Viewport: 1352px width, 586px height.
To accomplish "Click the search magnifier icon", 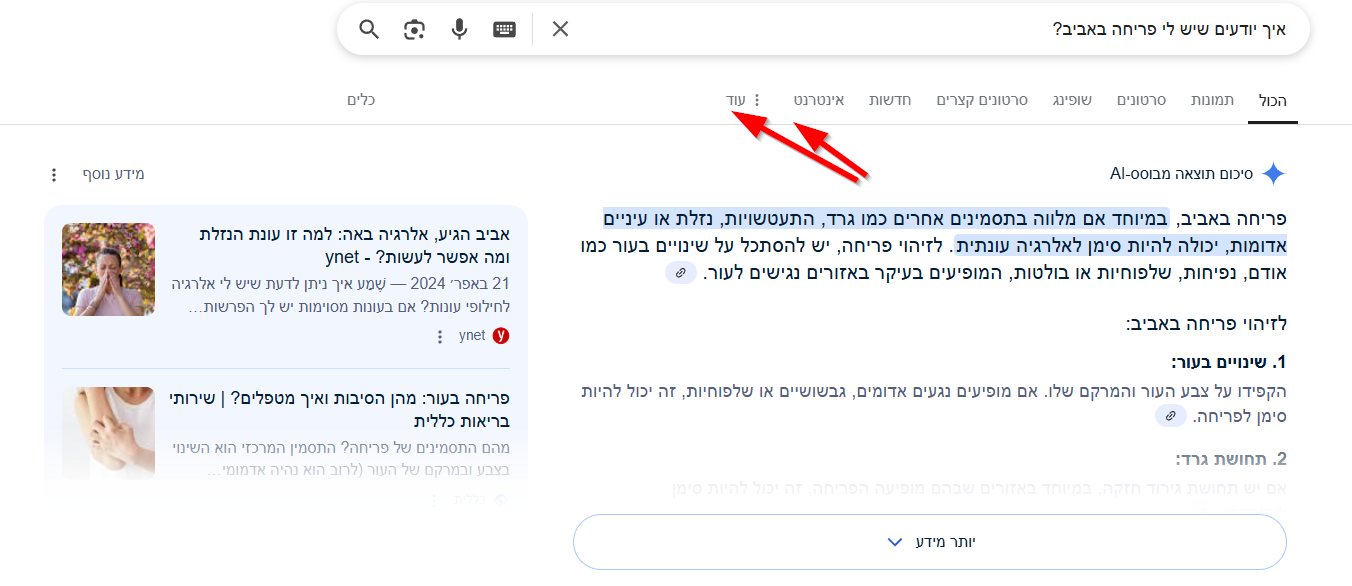I will (368, 29).
